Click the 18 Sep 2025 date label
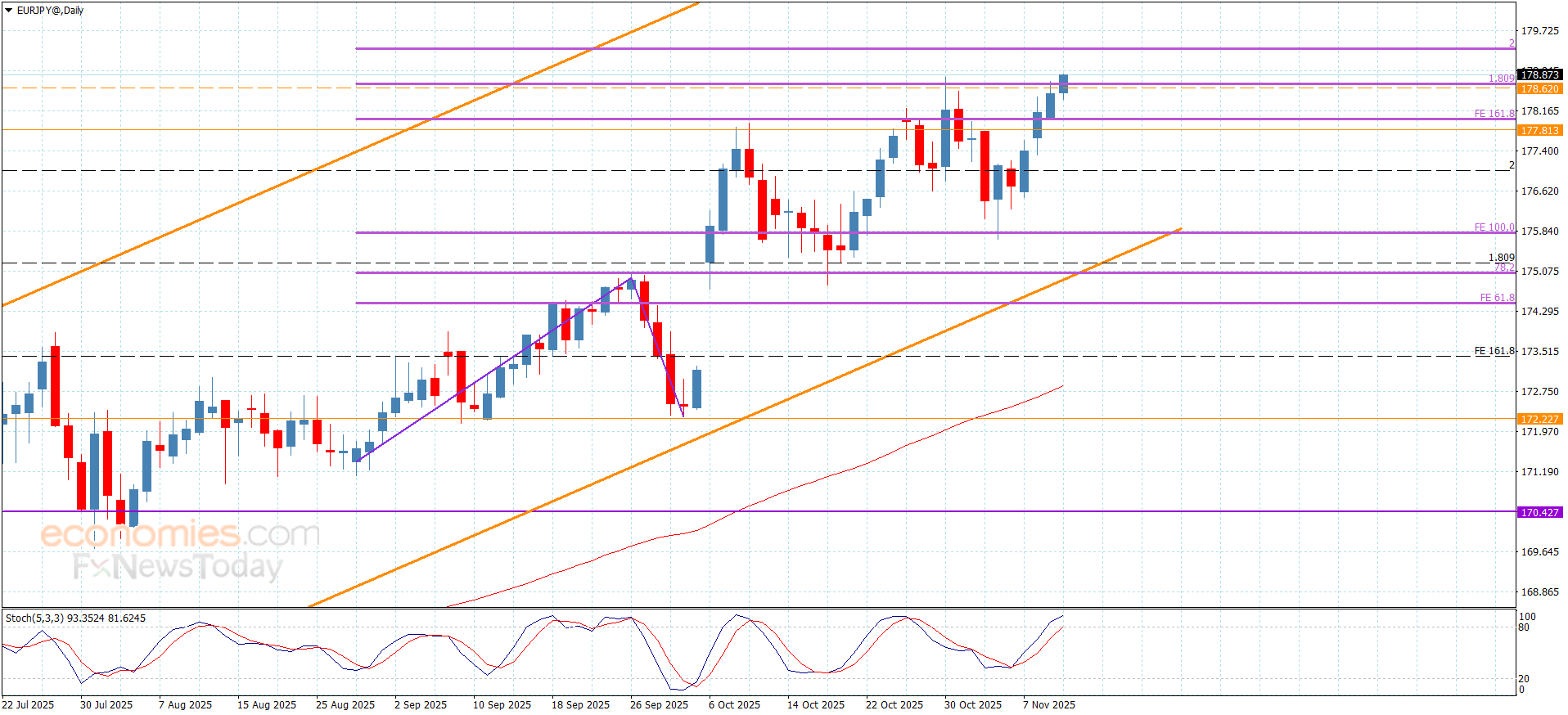The width and height of the screenshot is (1568, 715). coord(580,705)
